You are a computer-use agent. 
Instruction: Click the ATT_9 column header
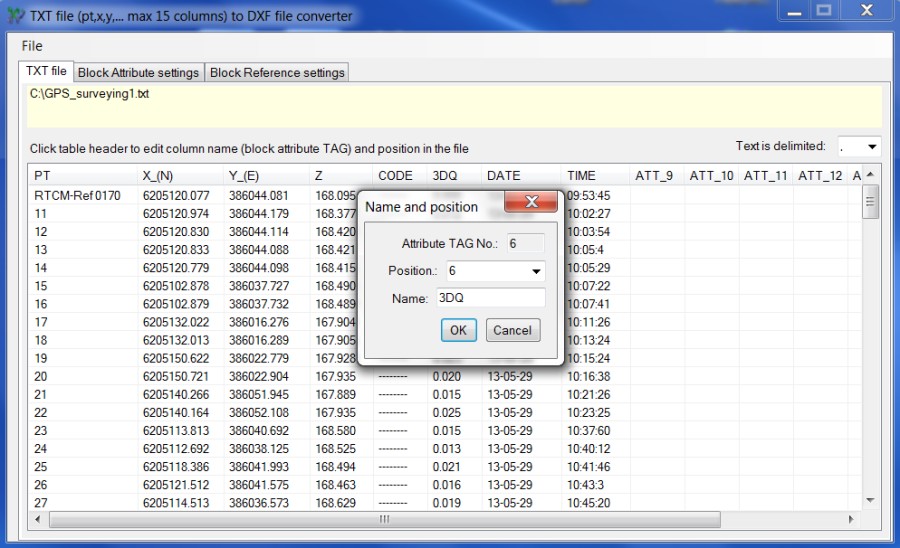tap(654, 175)
